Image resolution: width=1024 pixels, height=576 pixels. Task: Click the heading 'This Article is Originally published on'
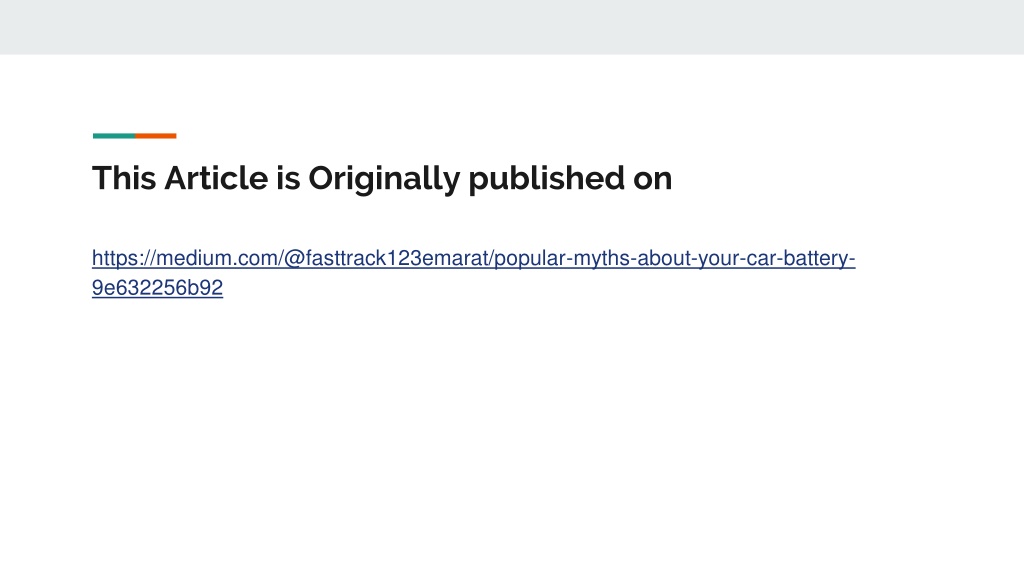click(x=382, y=178)
